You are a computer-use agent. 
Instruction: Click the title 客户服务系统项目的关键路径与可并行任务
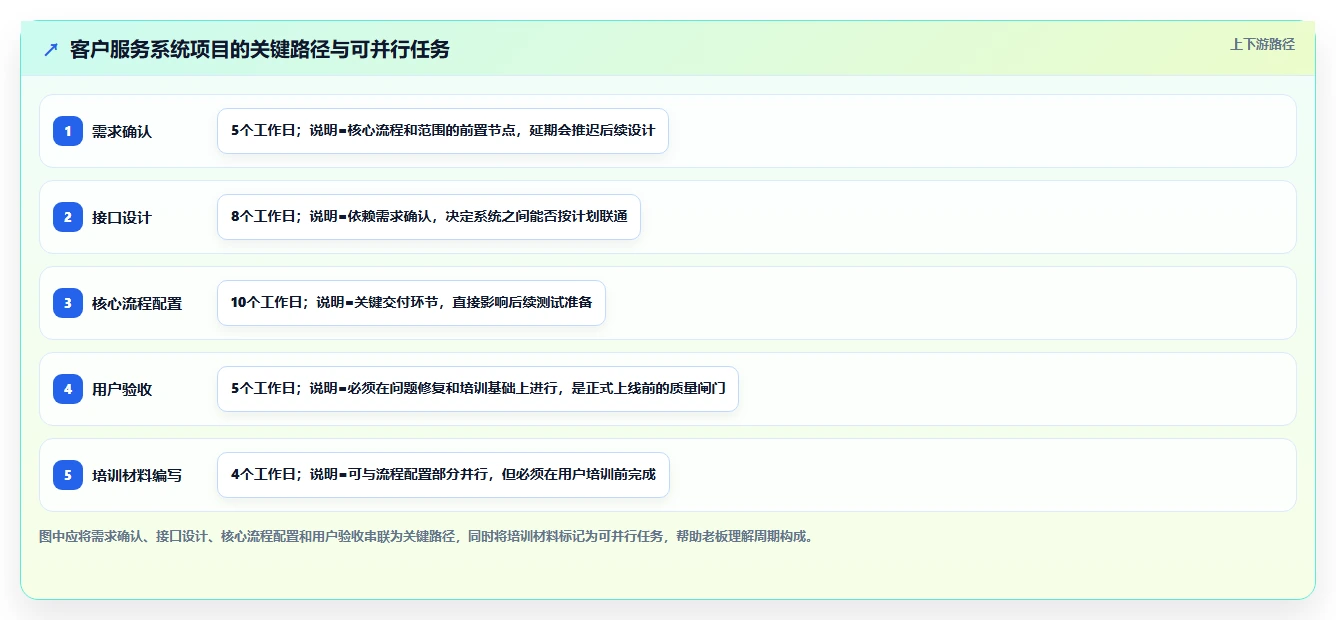(260, 50)
